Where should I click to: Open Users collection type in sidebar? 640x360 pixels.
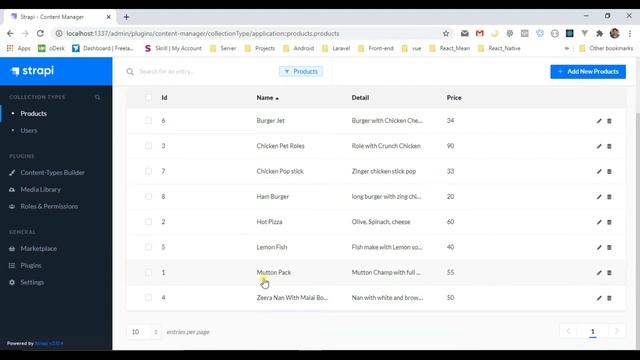[29, 131]
